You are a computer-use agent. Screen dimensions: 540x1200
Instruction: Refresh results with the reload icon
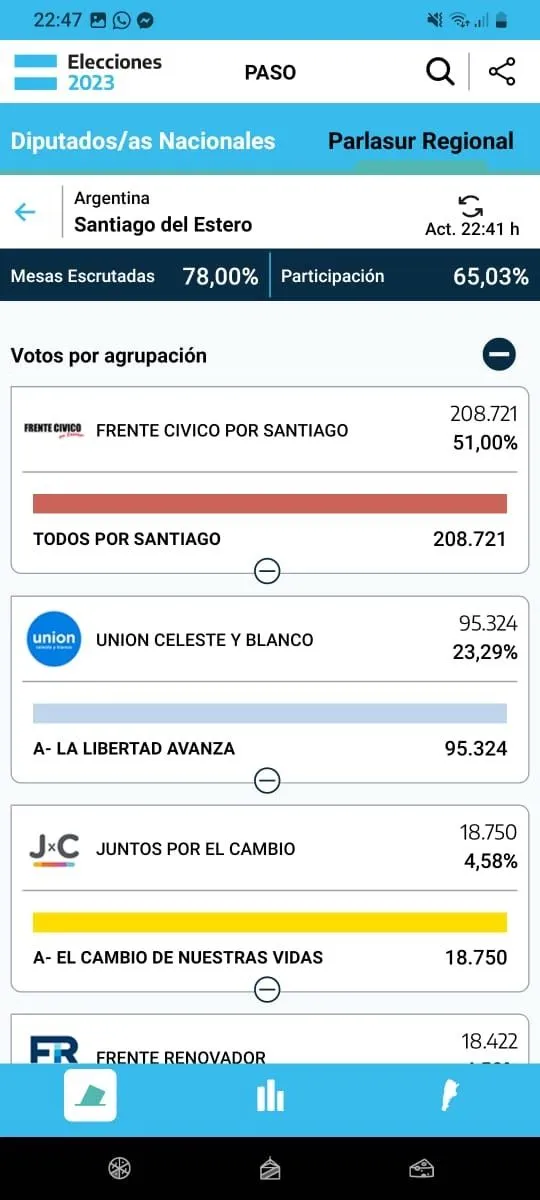pos(470,205)
